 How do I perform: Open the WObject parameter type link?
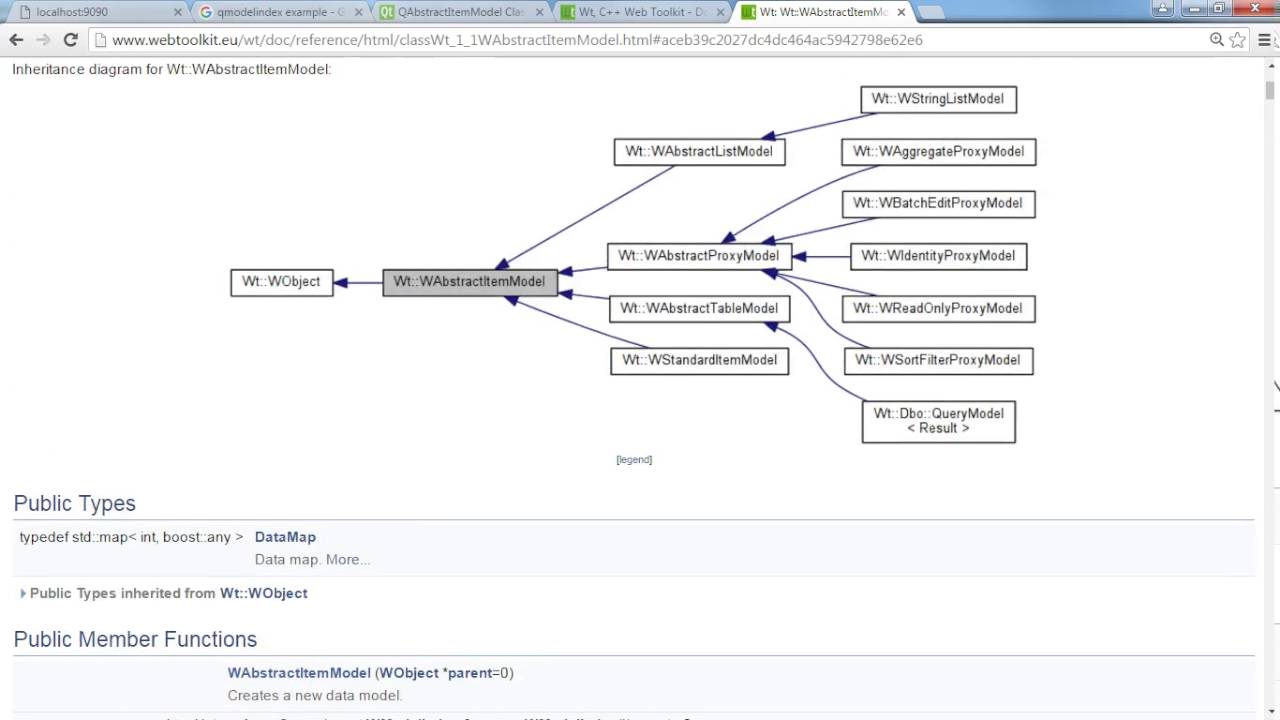[410, 673]
